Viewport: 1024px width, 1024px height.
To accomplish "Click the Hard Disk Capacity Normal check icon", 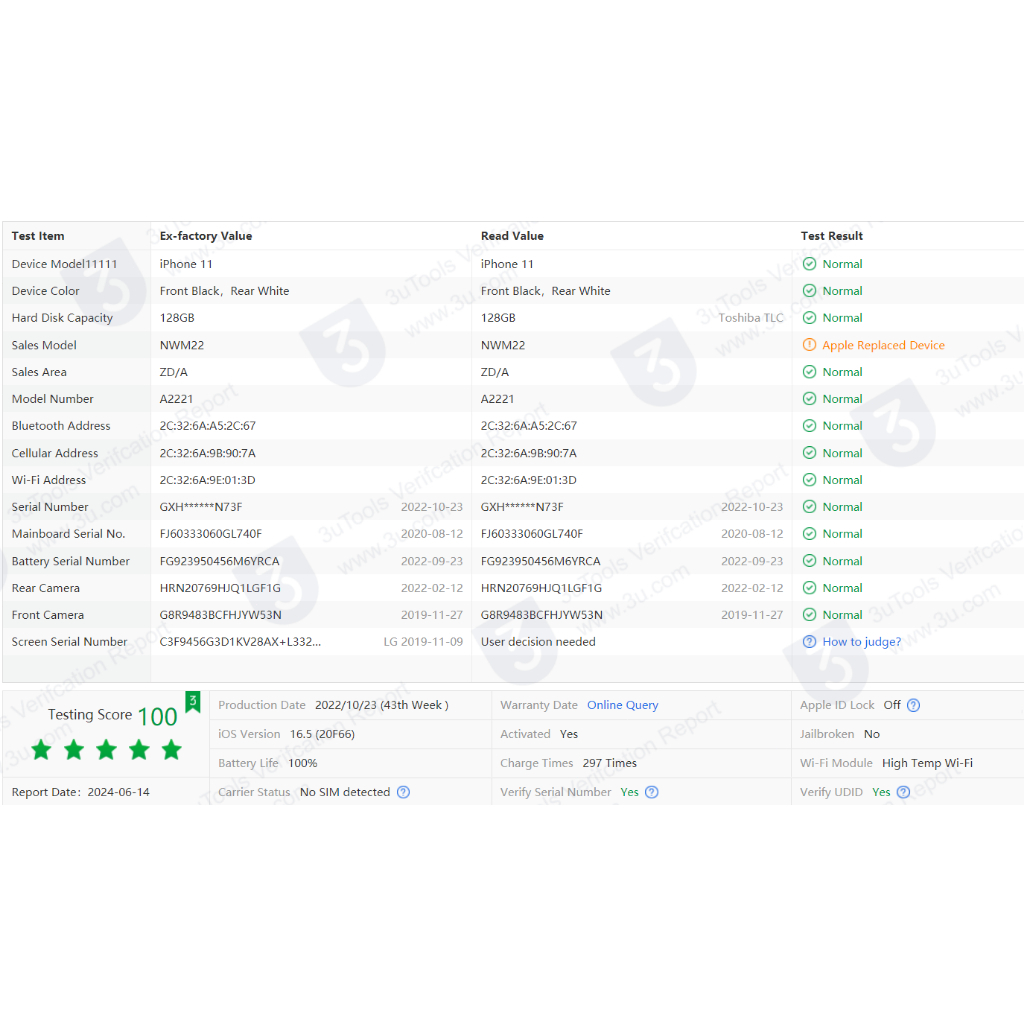I will (809, 318).
